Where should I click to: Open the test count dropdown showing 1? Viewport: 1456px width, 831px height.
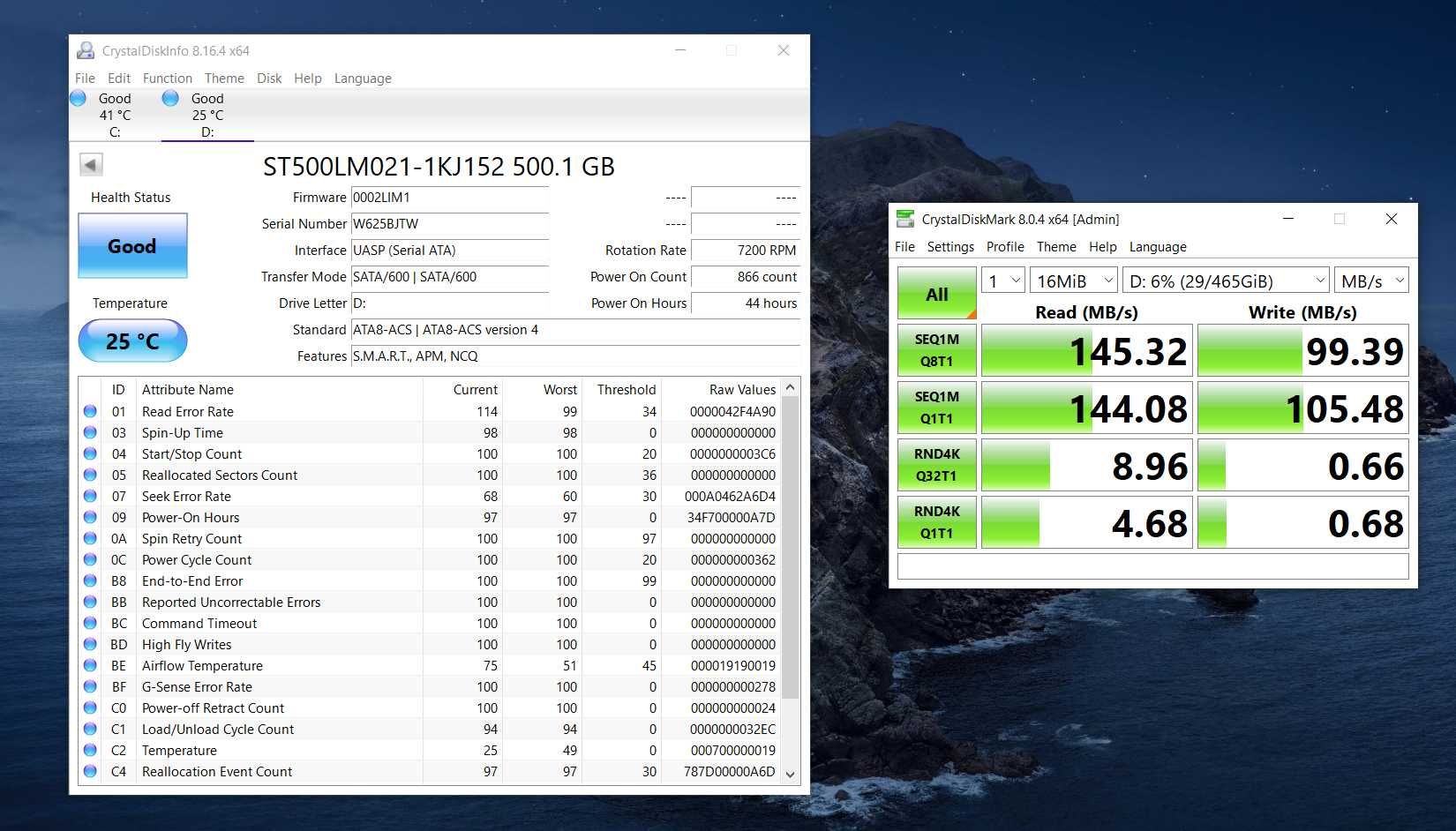[1003, 281]
